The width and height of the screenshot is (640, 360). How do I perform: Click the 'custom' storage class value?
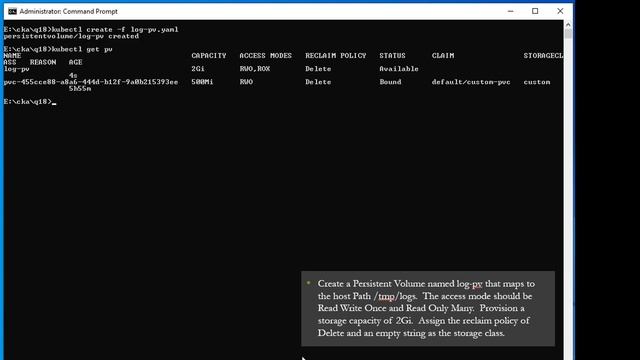tap(537, 82)
